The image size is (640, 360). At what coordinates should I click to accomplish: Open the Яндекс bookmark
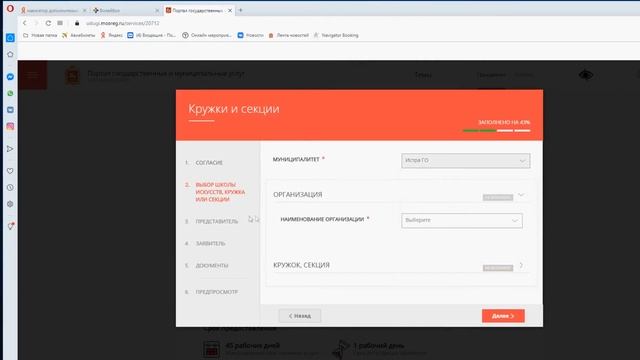[111, 36]
